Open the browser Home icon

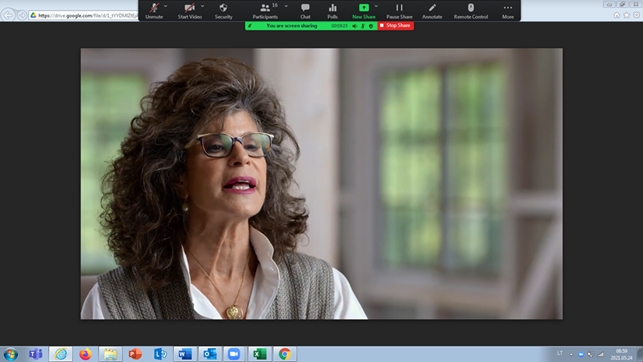pos(617,15)
